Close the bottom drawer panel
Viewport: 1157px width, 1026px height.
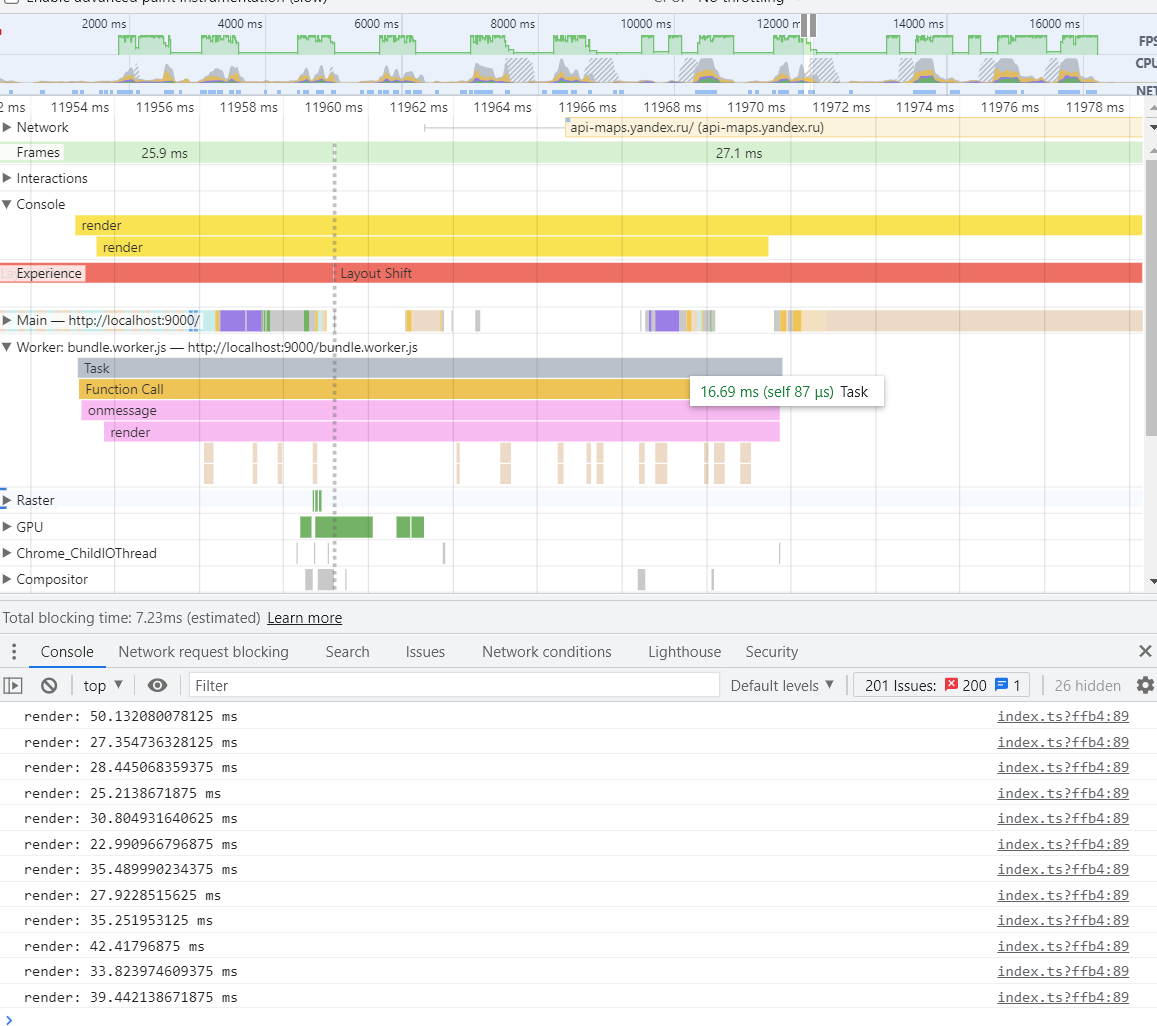[x=1144, y=651]
